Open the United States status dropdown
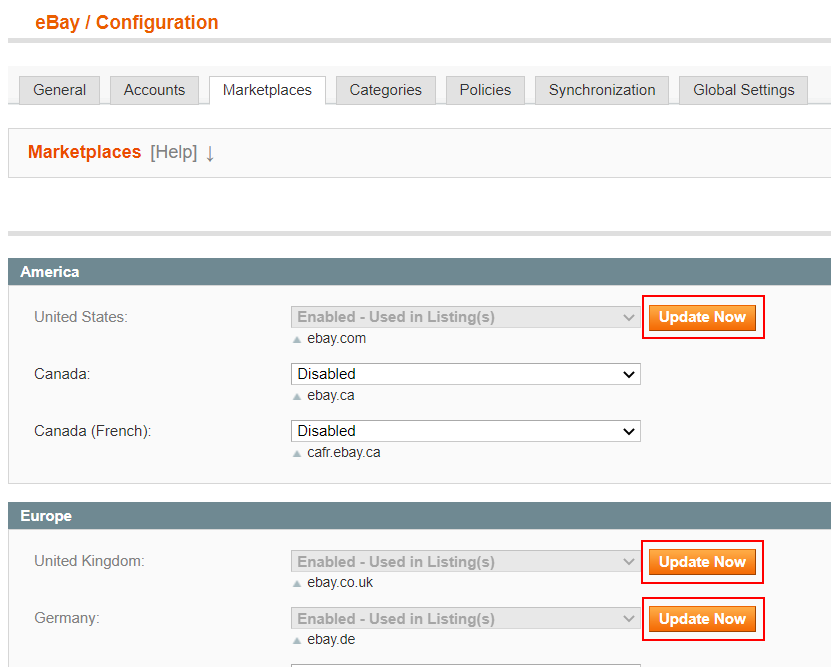831x667 pixels. 465,317
